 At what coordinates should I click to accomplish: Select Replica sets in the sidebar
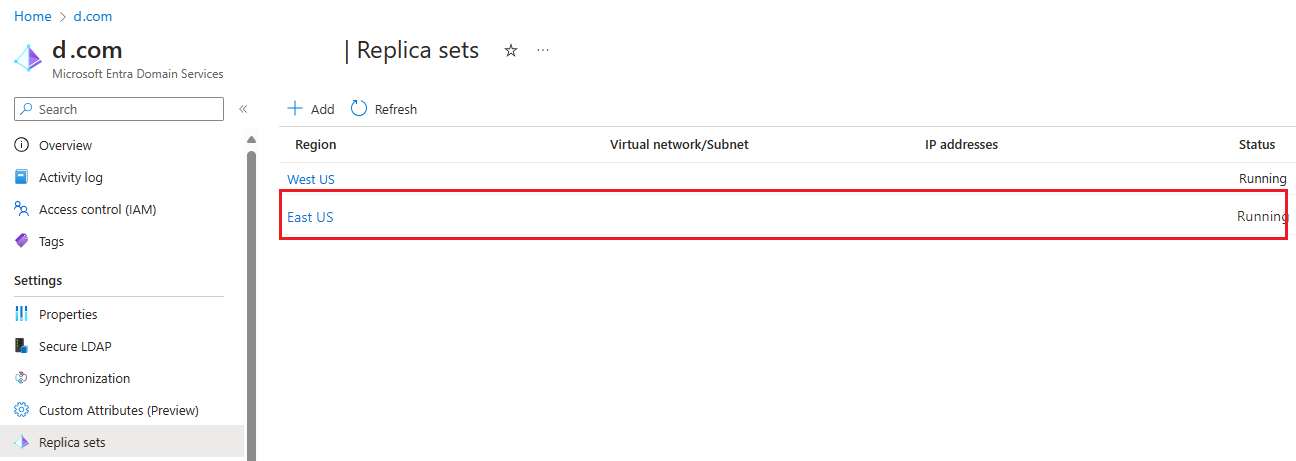[x=72, y=442]
